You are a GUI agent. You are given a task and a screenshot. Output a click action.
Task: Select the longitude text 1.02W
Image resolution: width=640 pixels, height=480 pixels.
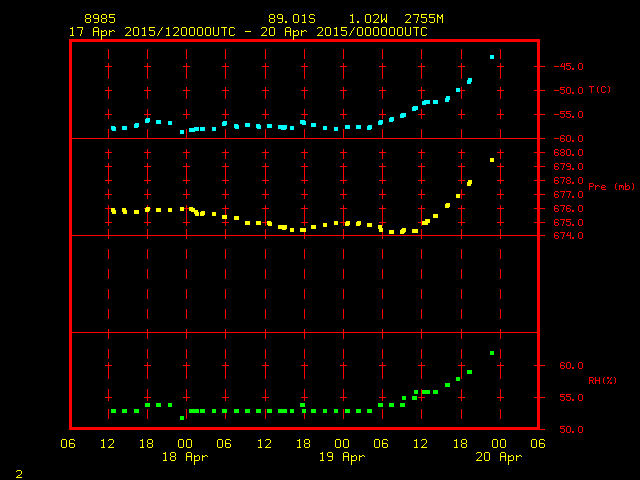[368, 19]
